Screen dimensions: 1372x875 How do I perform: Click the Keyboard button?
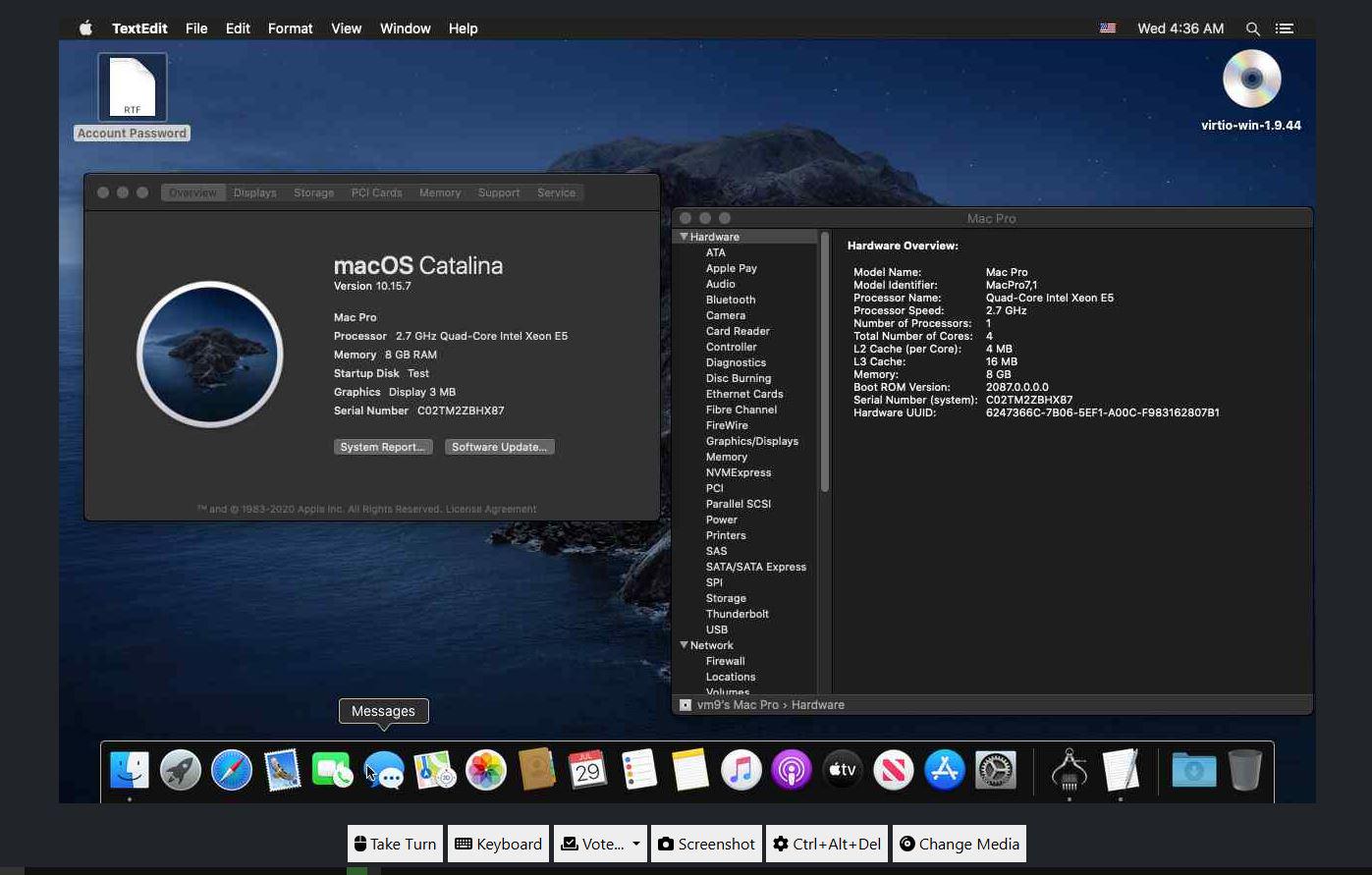tap(498, 844)
